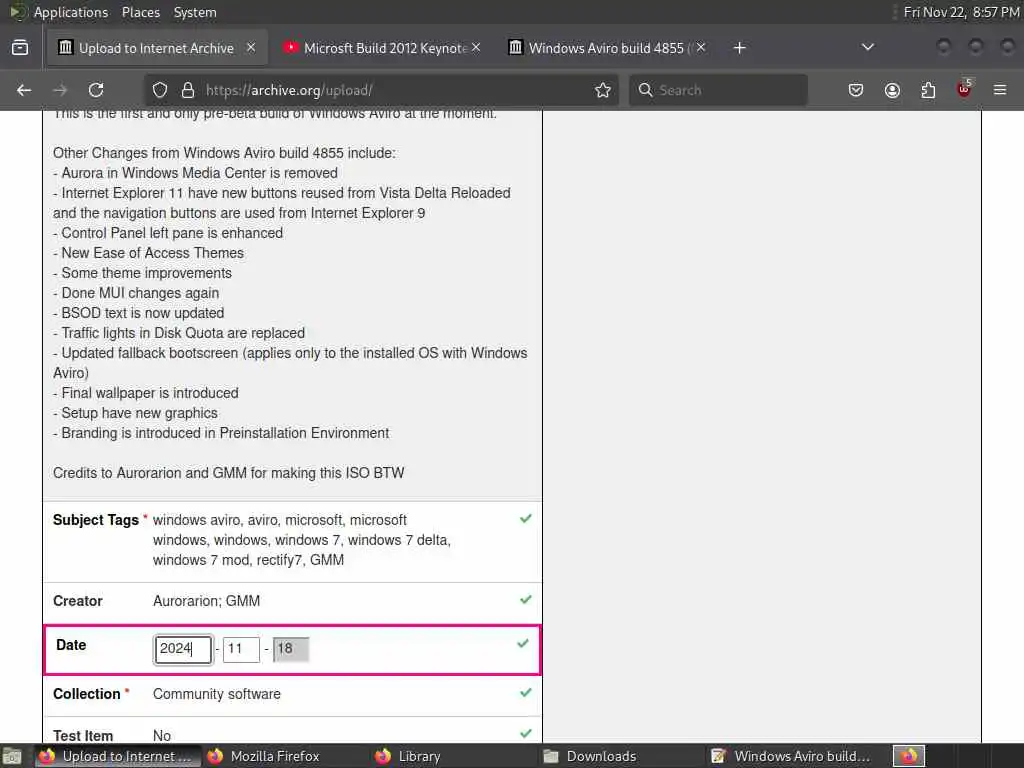Click the padlock site security icon
This screenshot has width=1024, height=768.
tap(188, 90)
